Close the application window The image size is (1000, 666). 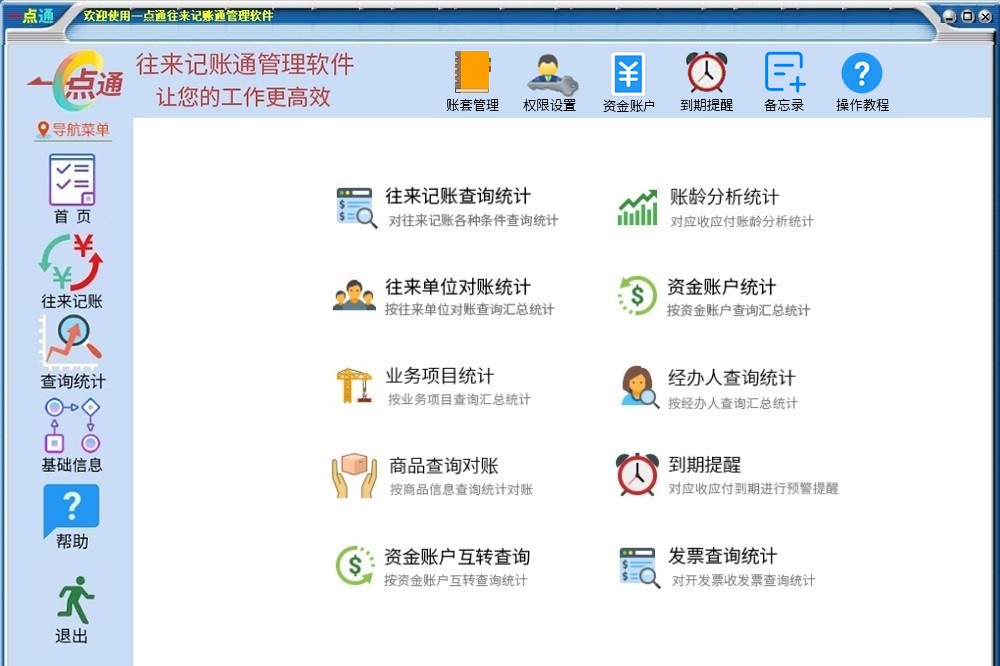click(985, 17)
